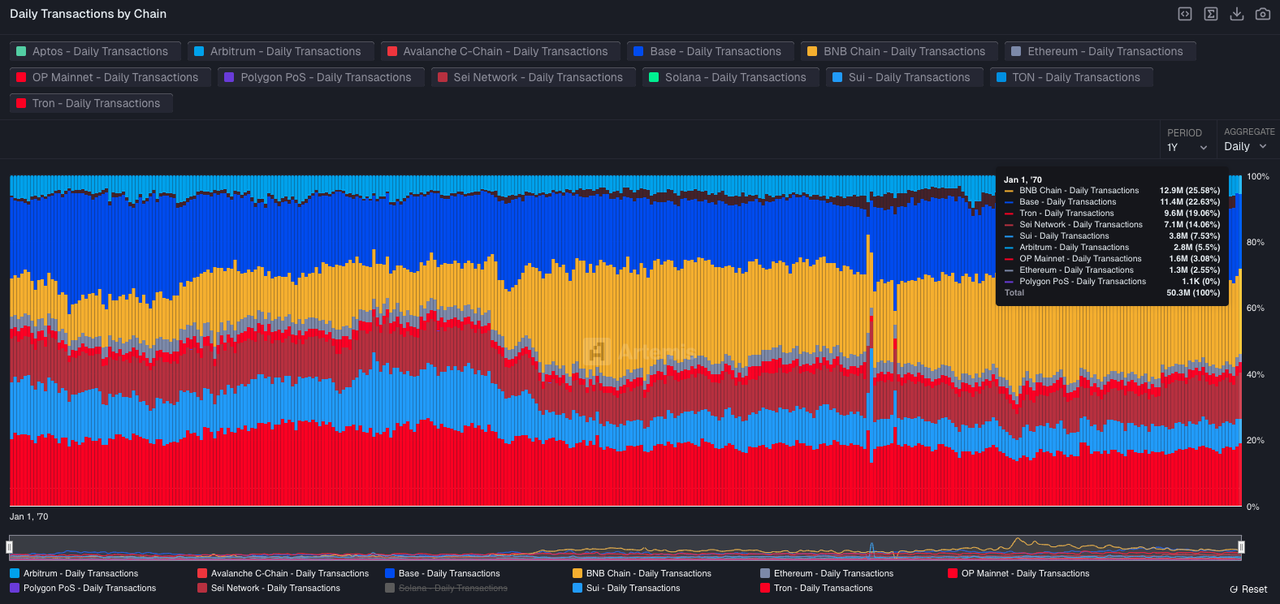Hide Arbitrum series in the bottom legend
This screenshot has height=604, width=1280.
[x=75, y=573]
